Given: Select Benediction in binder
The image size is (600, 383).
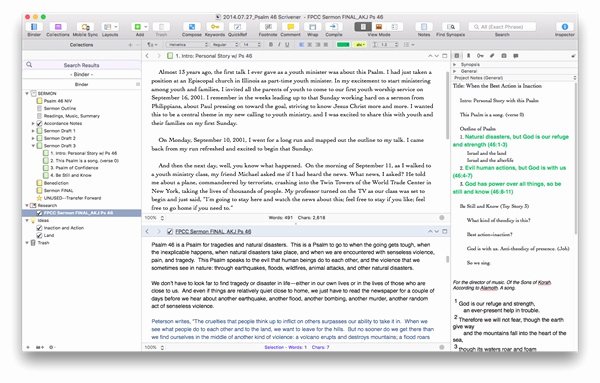Looking at the screenshot, I should (x=56, y=183).
